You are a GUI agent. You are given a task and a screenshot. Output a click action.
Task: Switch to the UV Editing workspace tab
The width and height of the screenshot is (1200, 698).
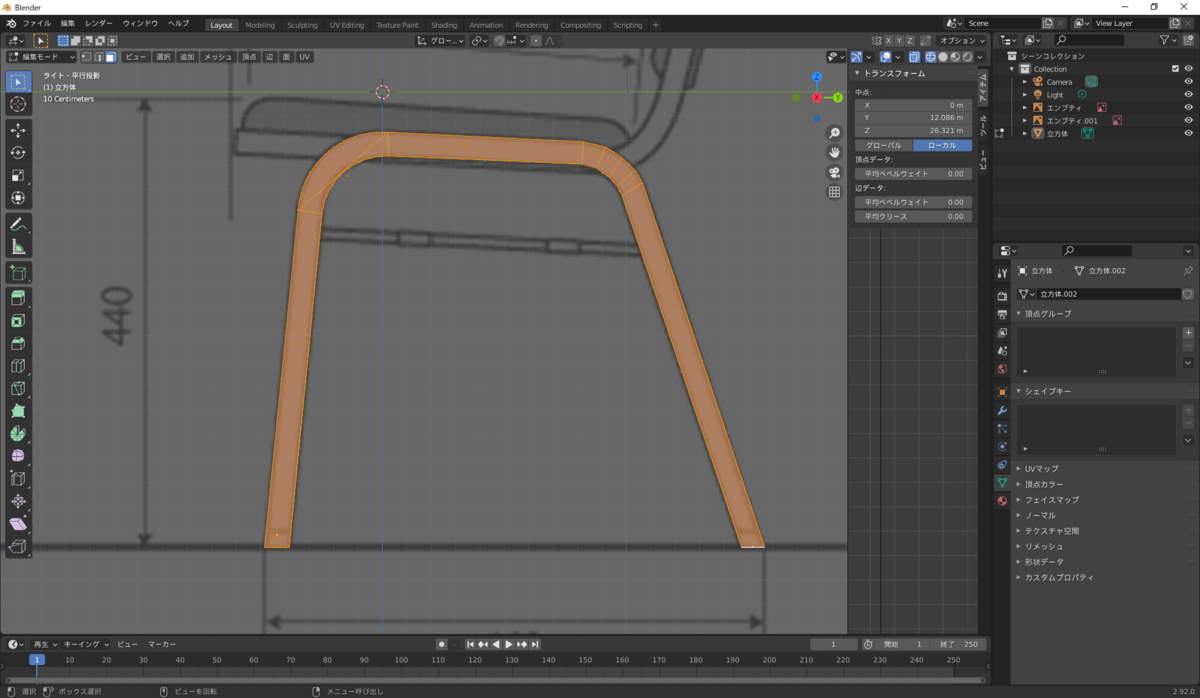(347, 25)
